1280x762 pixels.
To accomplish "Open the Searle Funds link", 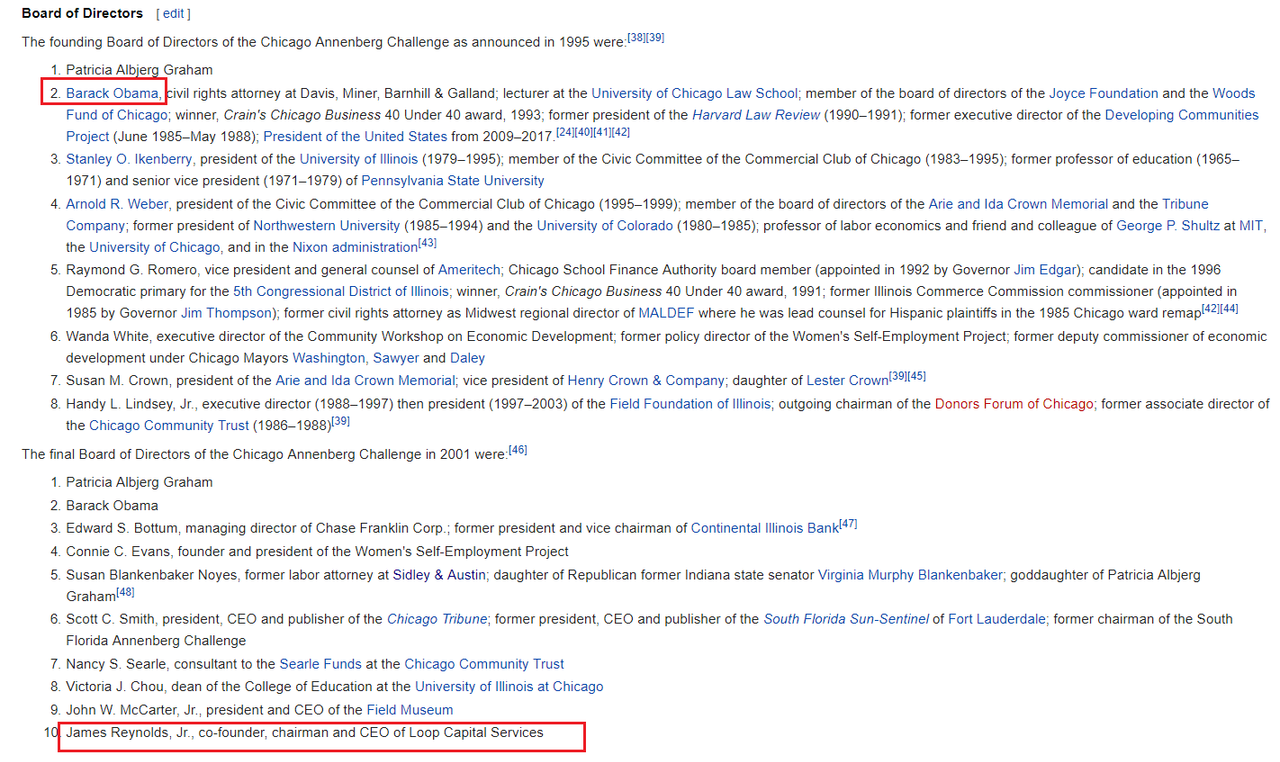I will (x=320, y=664).
